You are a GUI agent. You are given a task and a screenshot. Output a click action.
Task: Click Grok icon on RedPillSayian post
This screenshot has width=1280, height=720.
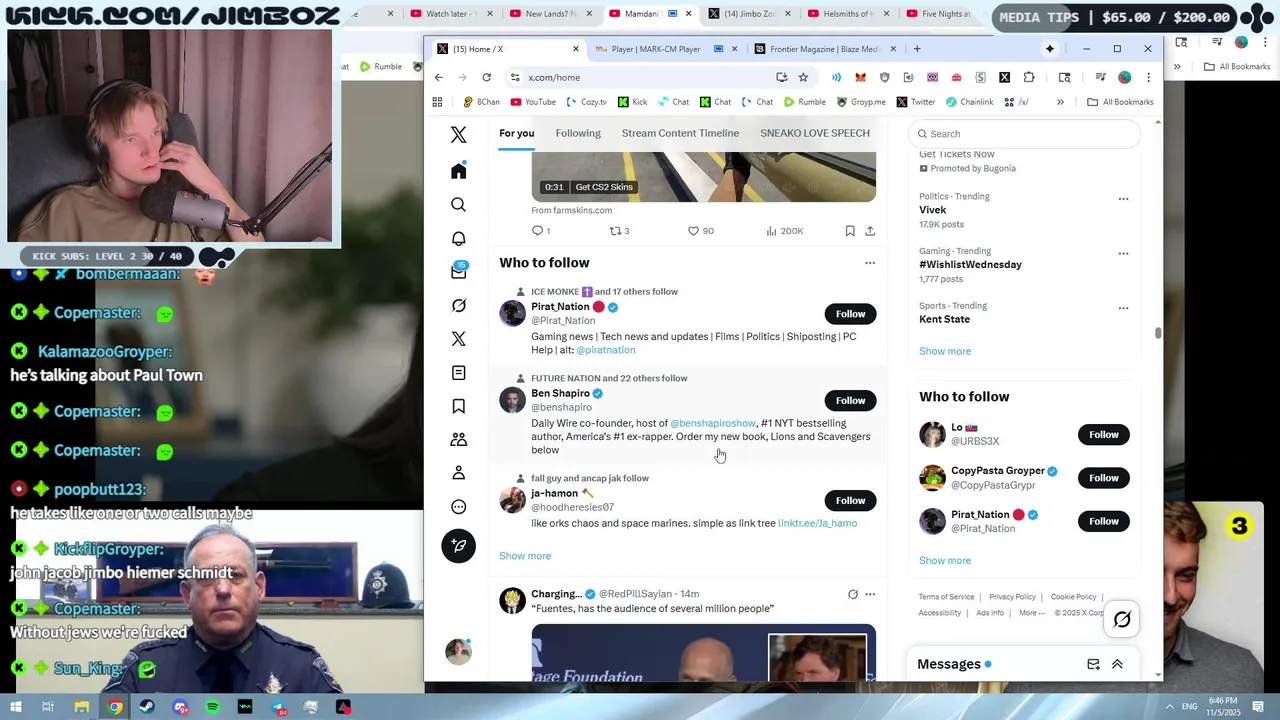coord(852,594)
